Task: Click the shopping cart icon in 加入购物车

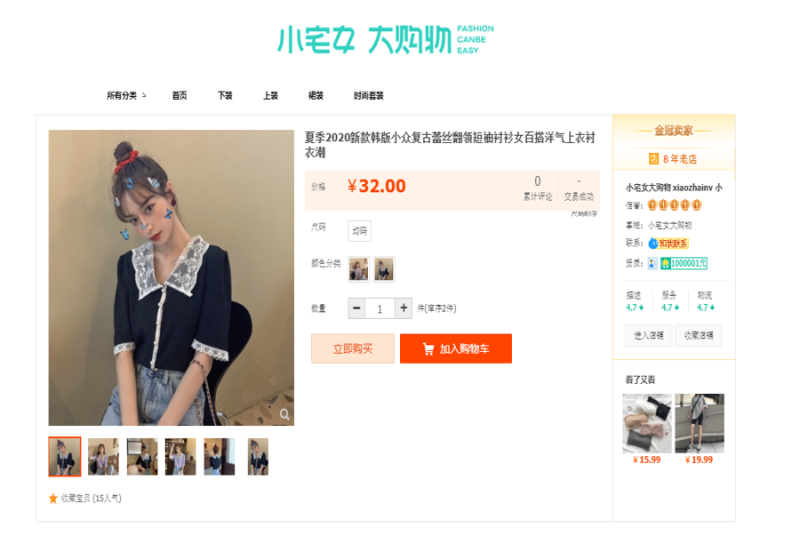Action: (x=429, y=349)
